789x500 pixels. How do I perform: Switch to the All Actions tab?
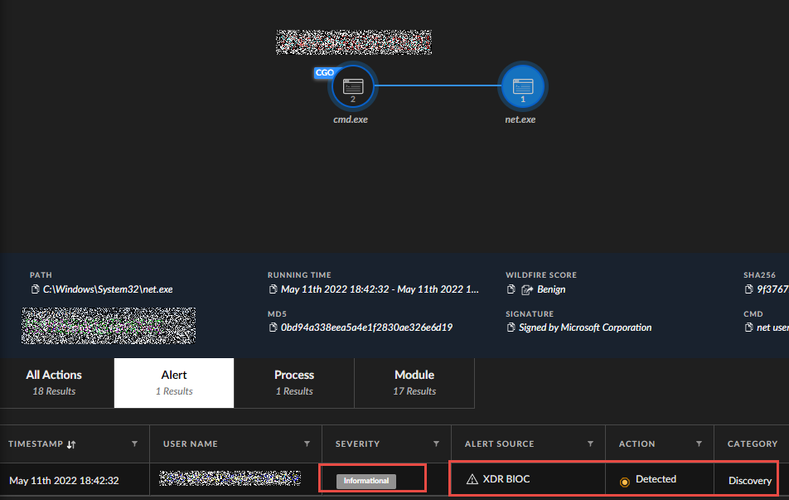pos(54,382)
